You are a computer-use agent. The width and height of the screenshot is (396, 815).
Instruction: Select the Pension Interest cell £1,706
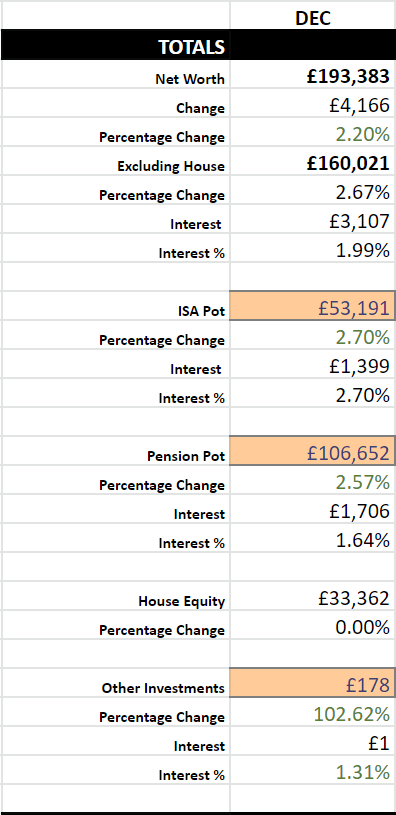[x=313, y=510]
